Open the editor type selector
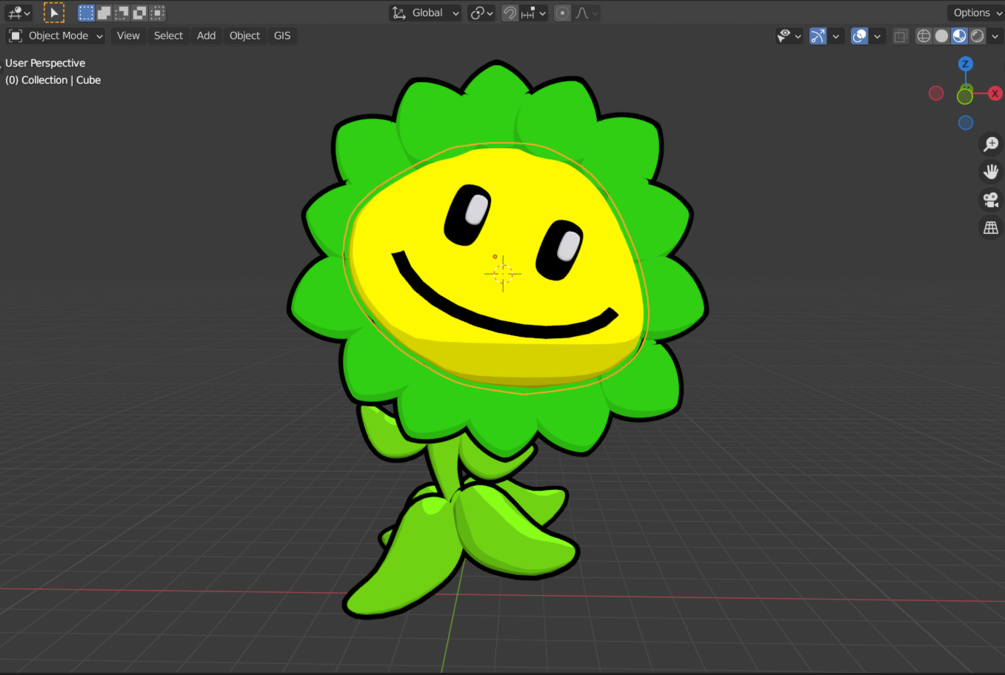 click(x=18, y=13)
